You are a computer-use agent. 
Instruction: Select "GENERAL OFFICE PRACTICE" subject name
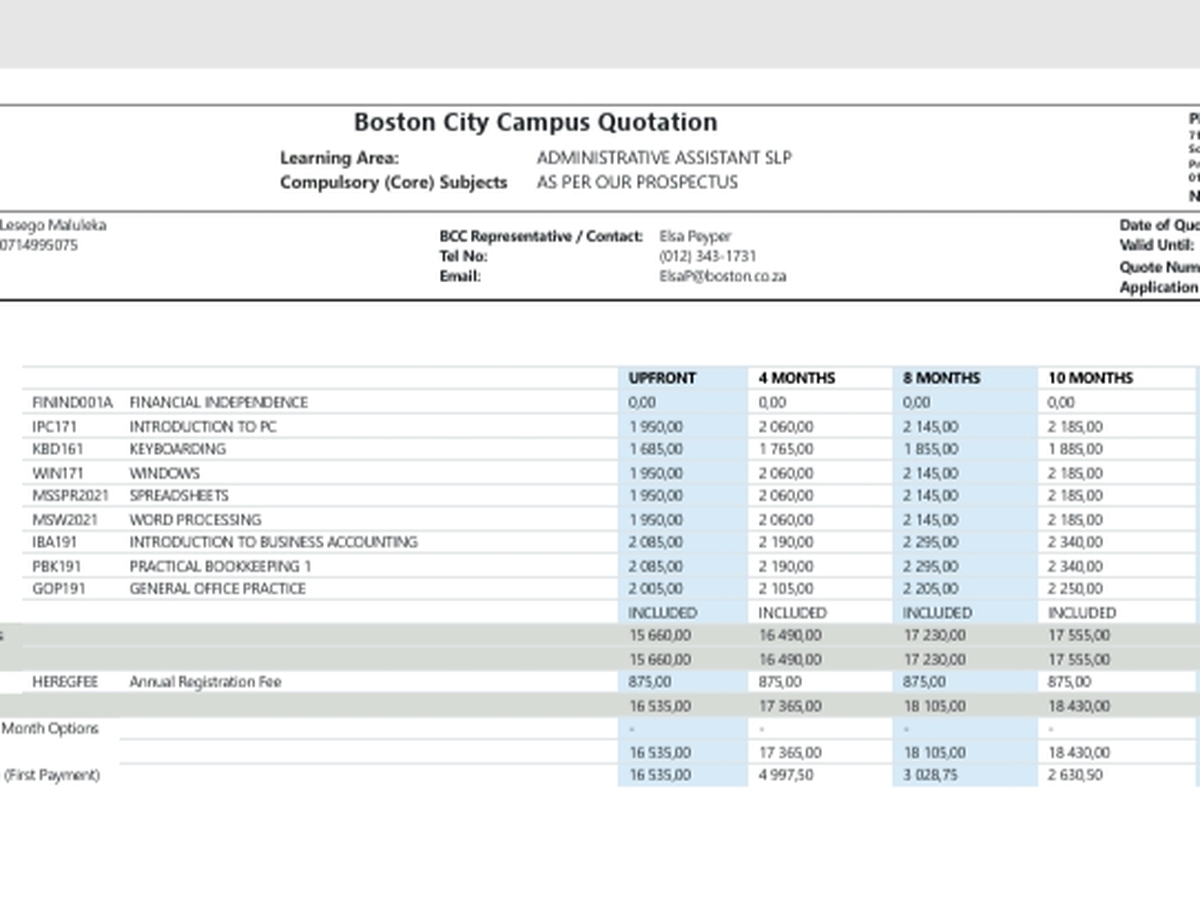(x=218, y=588)
